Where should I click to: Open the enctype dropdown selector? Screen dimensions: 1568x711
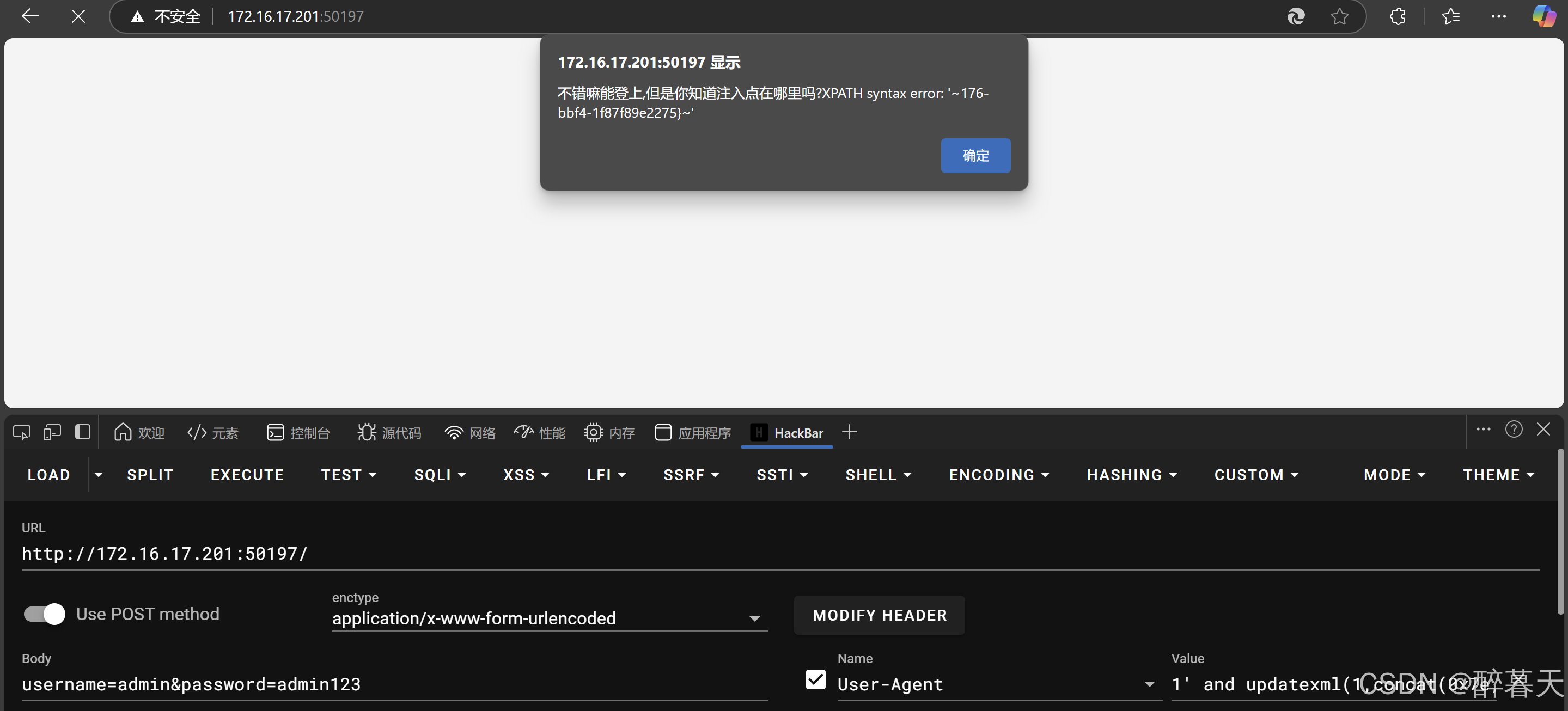(548, 618)
